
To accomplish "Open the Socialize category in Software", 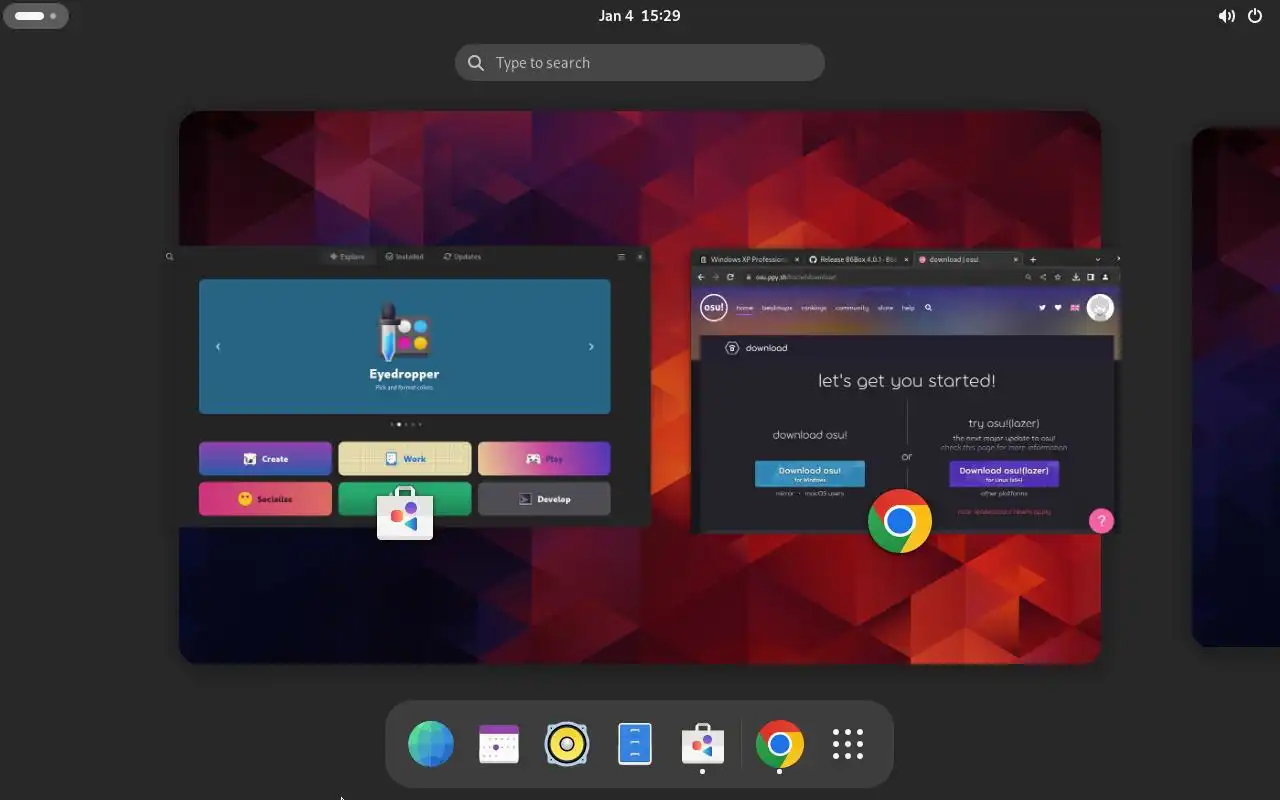I will click(265, 499).
